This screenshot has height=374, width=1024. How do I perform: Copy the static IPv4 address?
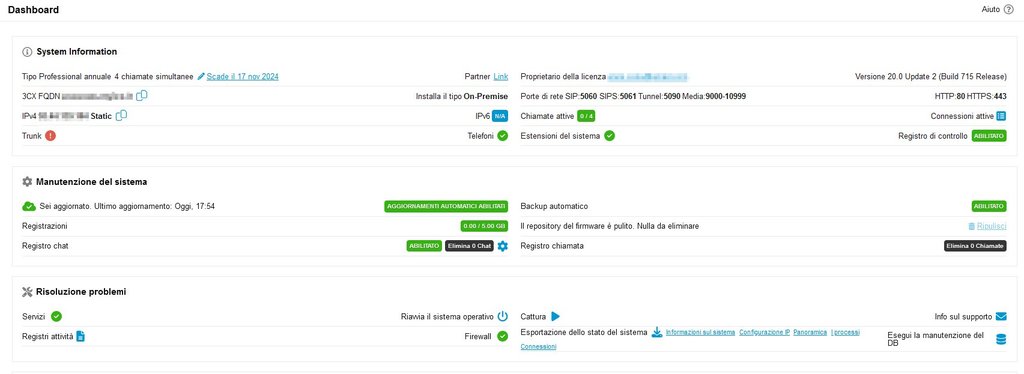[121, 116]
